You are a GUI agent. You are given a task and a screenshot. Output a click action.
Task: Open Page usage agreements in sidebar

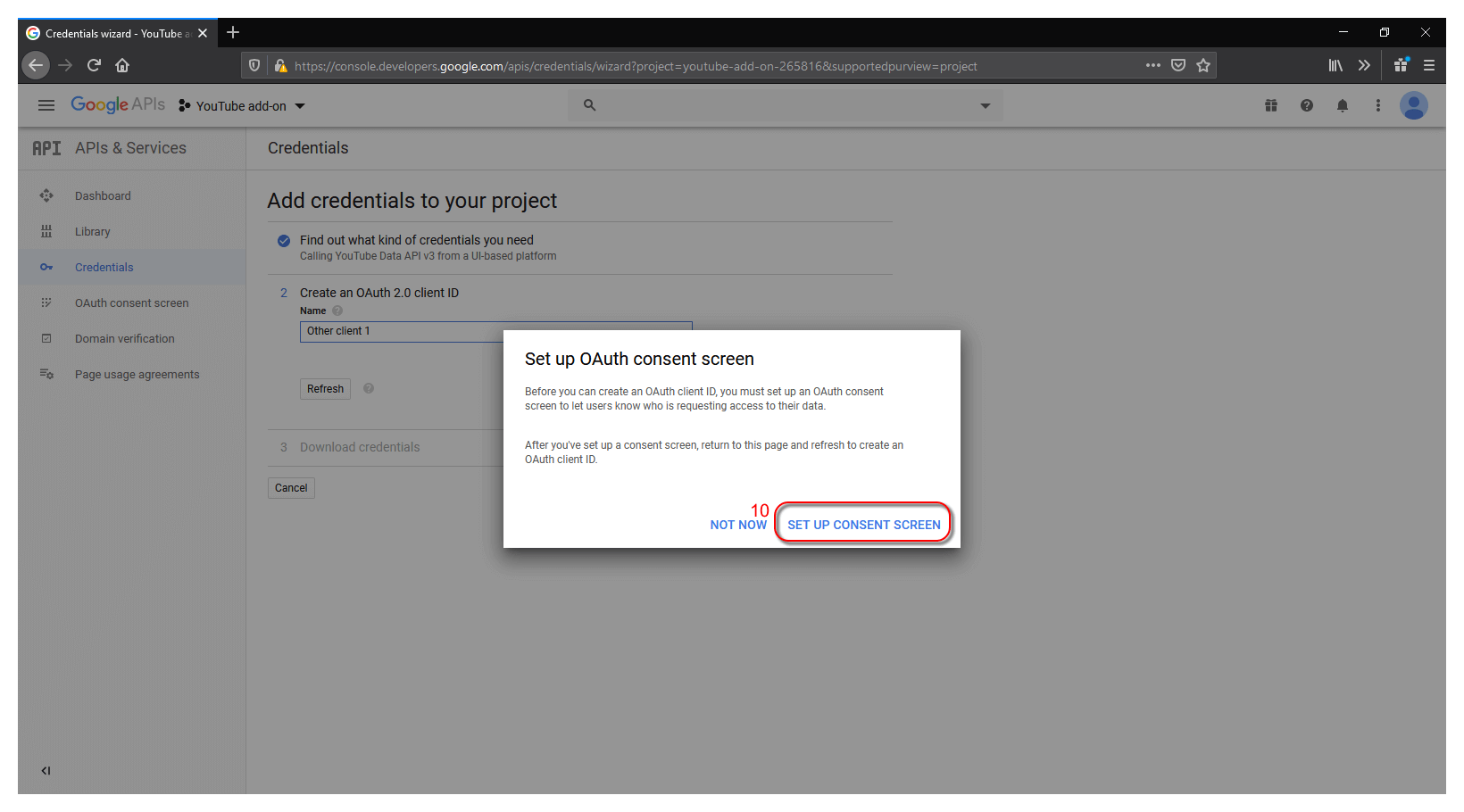pos(137,374)
